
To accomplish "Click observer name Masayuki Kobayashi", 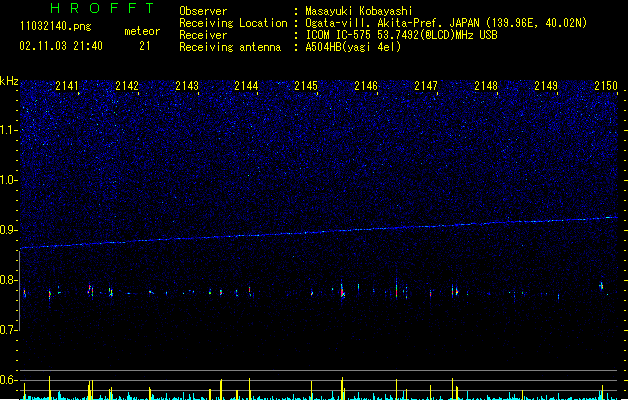I will (359, 11).
